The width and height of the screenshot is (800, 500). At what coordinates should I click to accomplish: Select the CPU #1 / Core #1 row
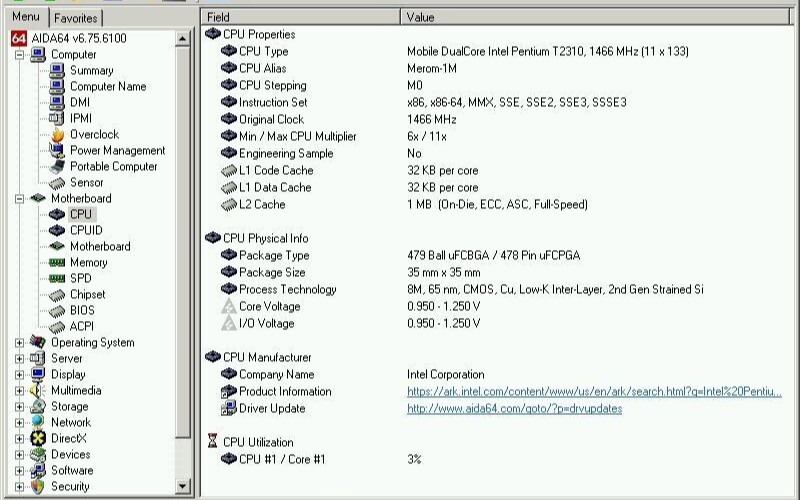495,459
